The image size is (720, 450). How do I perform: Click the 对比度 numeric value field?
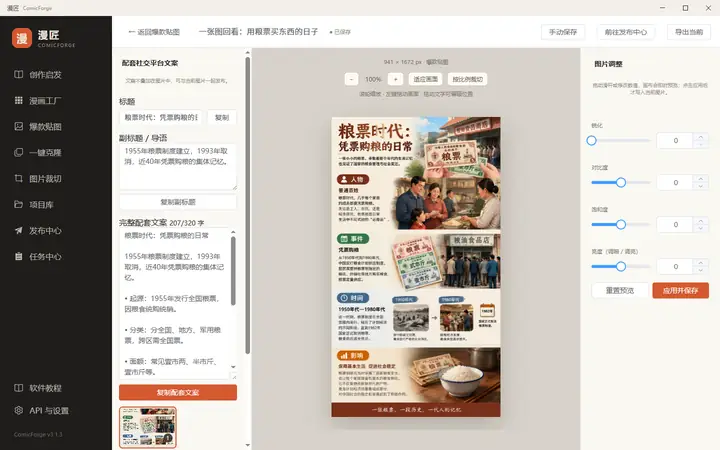coord(675,182)
